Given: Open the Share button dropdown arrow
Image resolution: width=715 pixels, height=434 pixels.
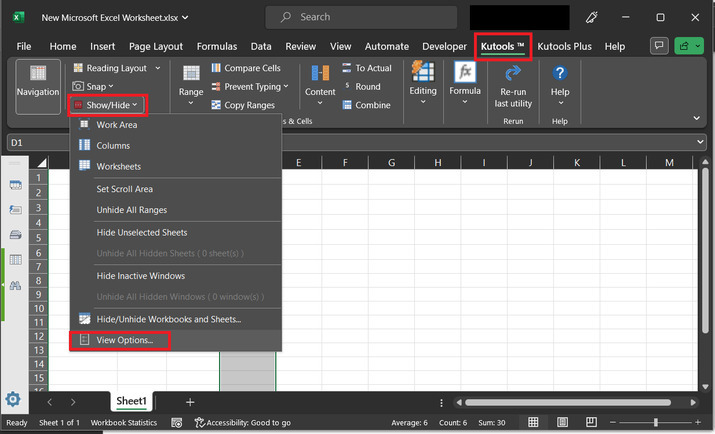Looking at the screenshot, I should [698, 46].
